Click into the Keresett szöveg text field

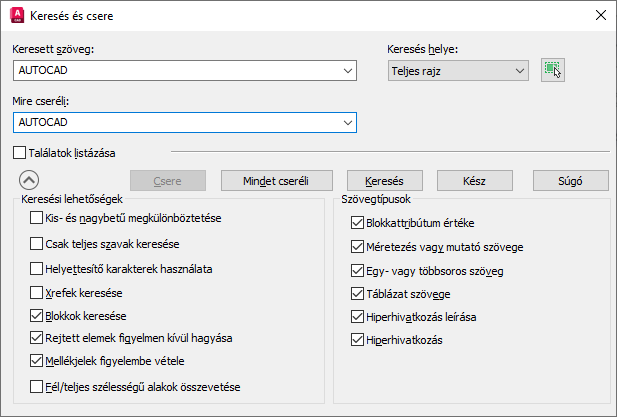(x=175, y=70)
